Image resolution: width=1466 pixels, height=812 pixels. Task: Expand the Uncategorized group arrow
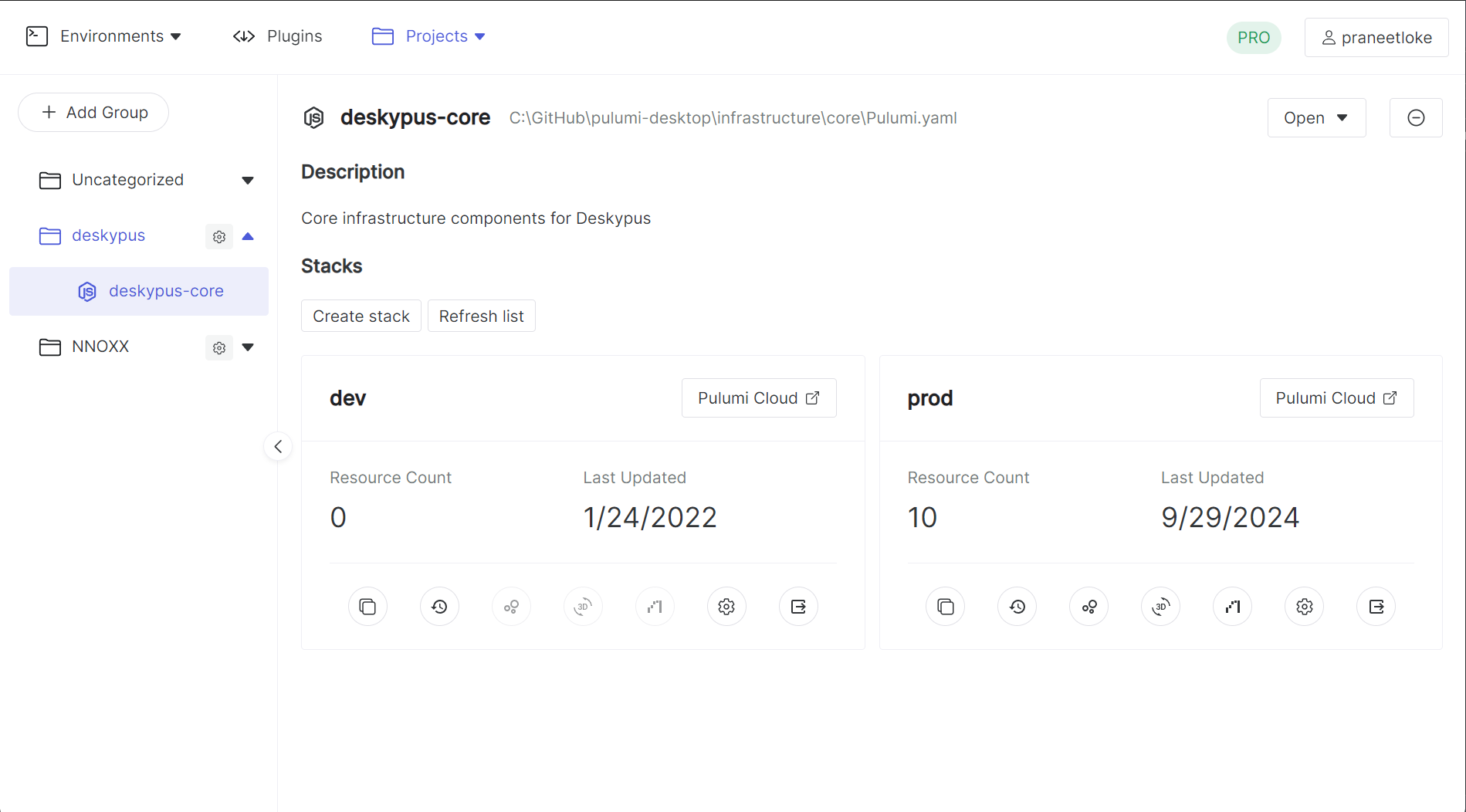point(248,181)
